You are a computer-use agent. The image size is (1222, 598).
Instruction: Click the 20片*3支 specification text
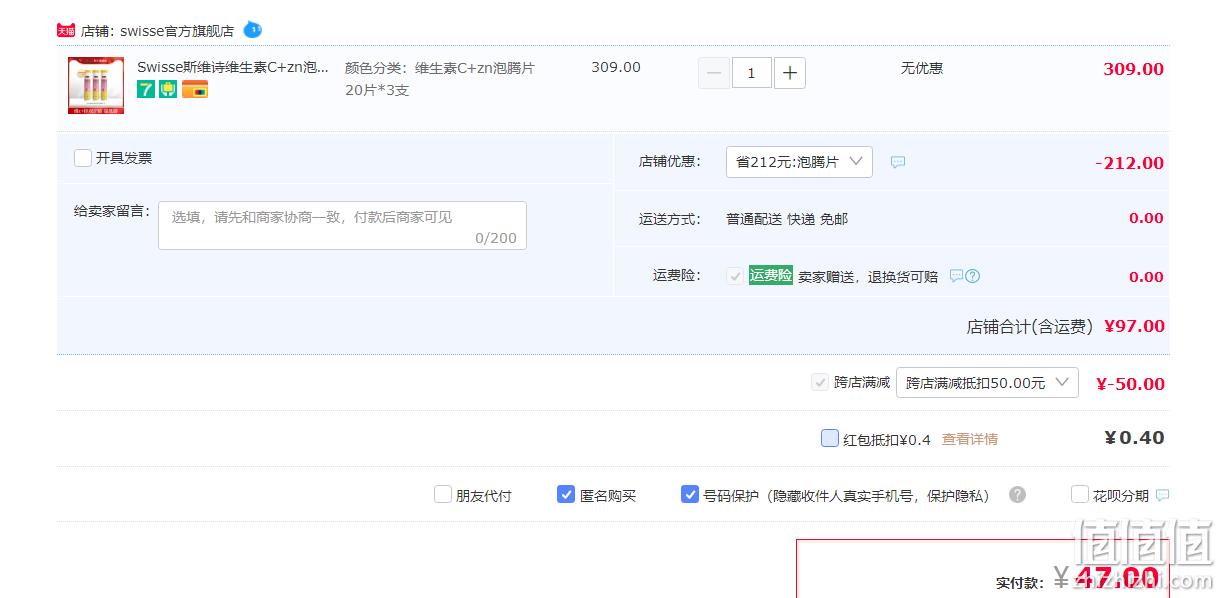[x=377, y=90]
